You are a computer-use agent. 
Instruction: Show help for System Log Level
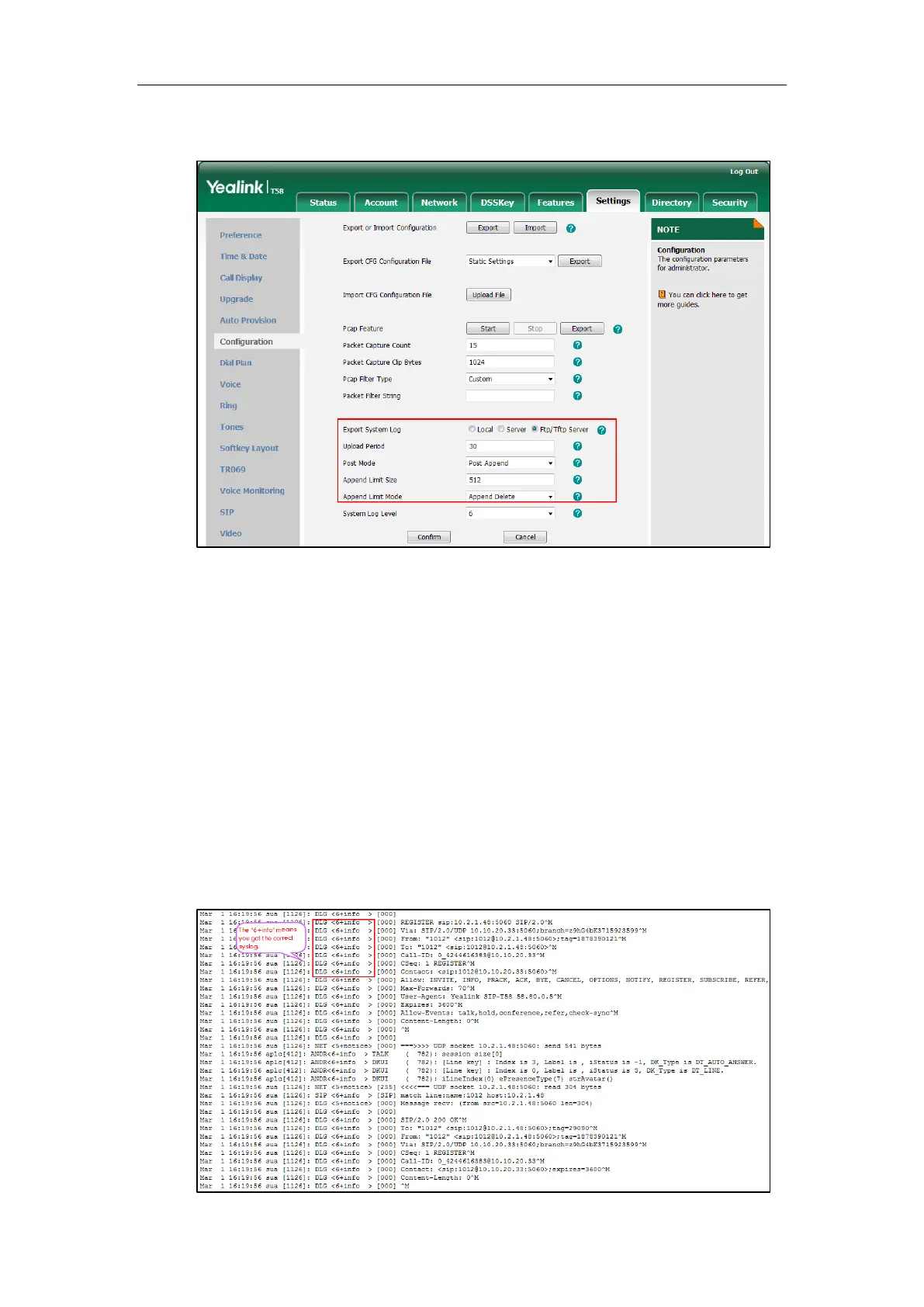click(577, 514)
